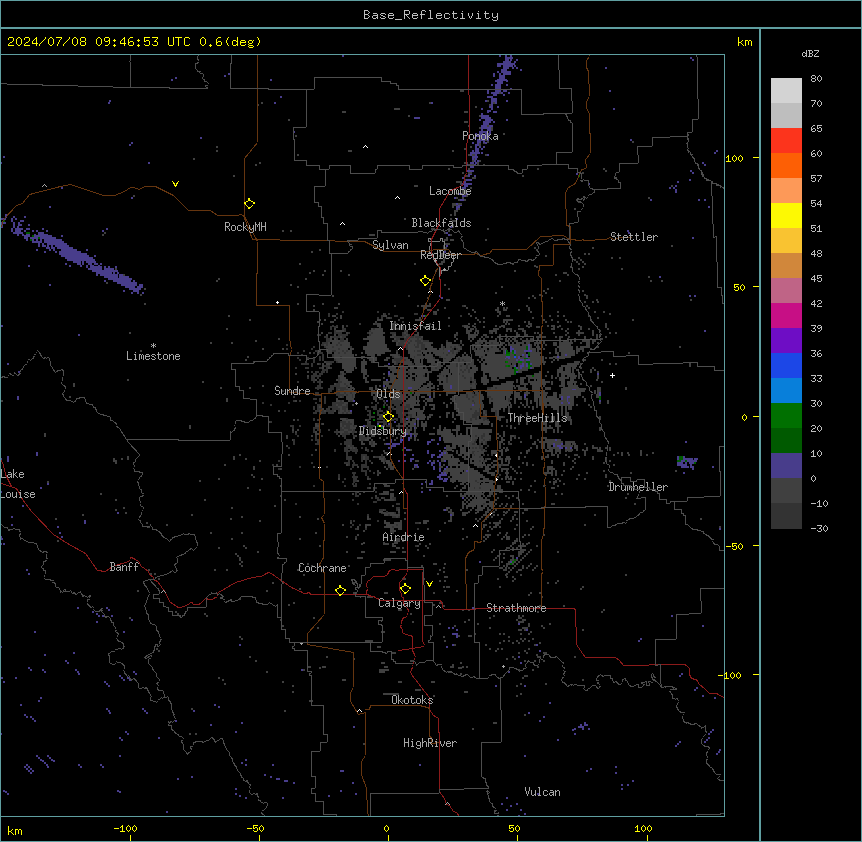Image resolution: width=862 pixels, height=842 pixels.
Task: Click the Ponoka map label
Action: tap(480, 136)
